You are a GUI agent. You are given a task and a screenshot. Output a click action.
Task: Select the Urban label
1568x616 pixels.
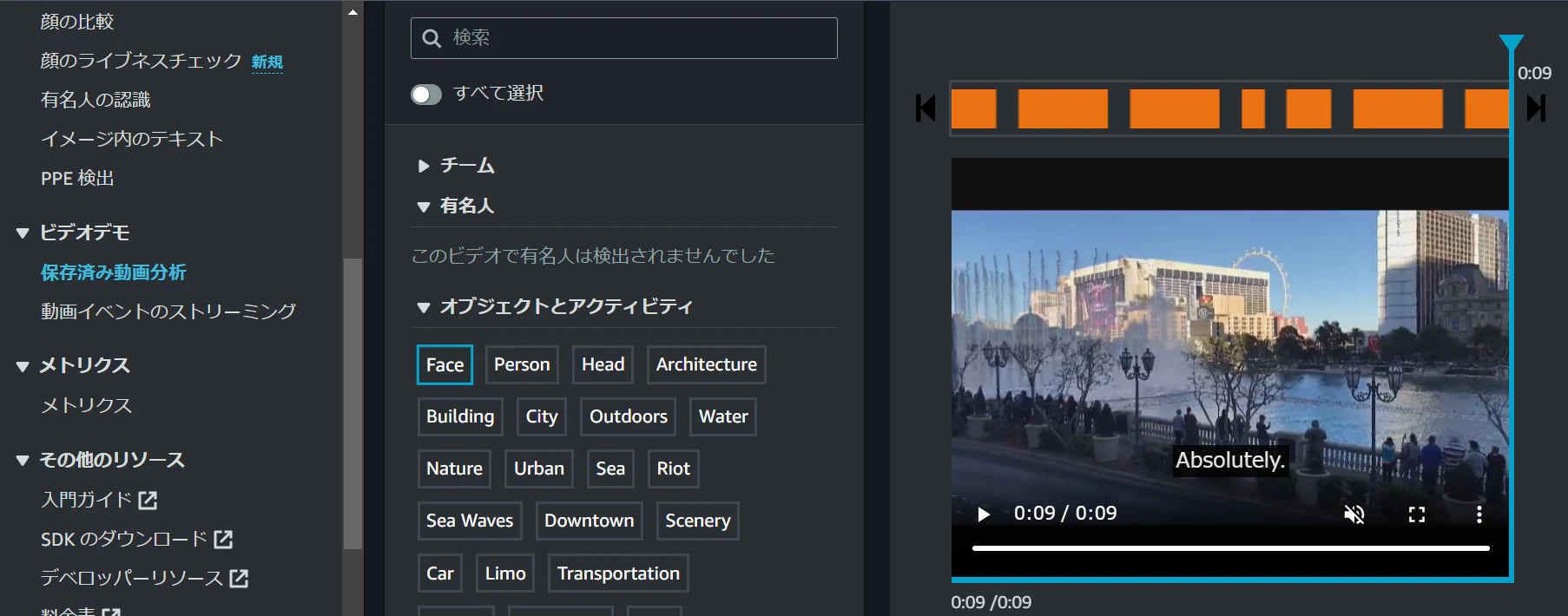[539, 469]
